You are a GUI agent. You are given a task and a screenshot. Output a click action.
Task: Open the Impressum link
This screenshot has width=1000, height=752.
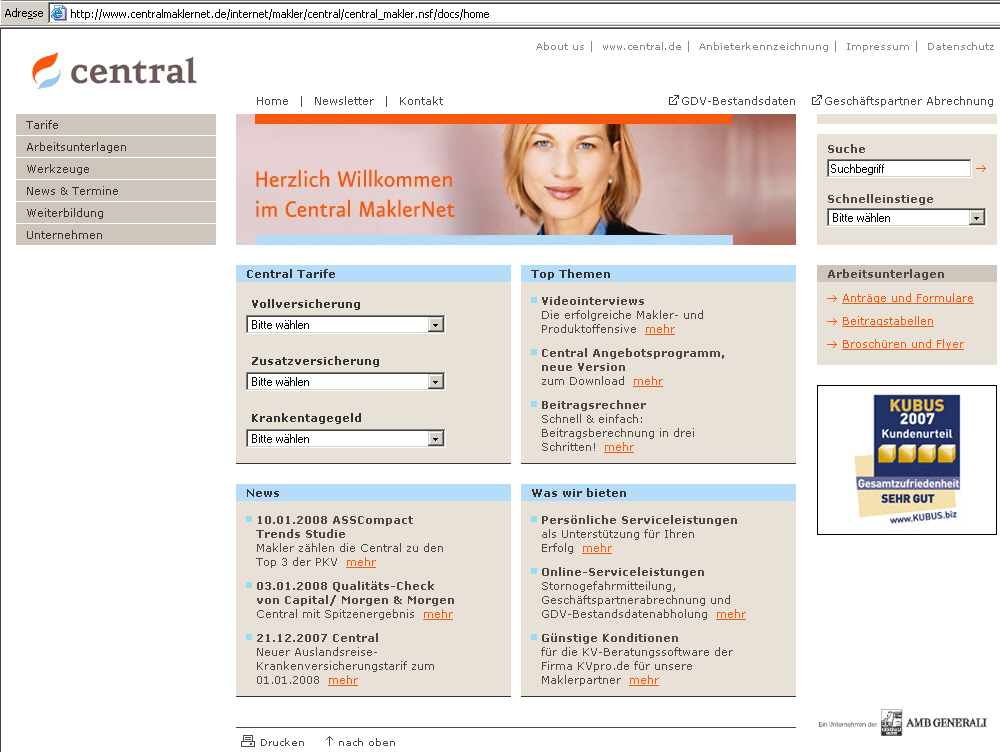pos(878,47)
